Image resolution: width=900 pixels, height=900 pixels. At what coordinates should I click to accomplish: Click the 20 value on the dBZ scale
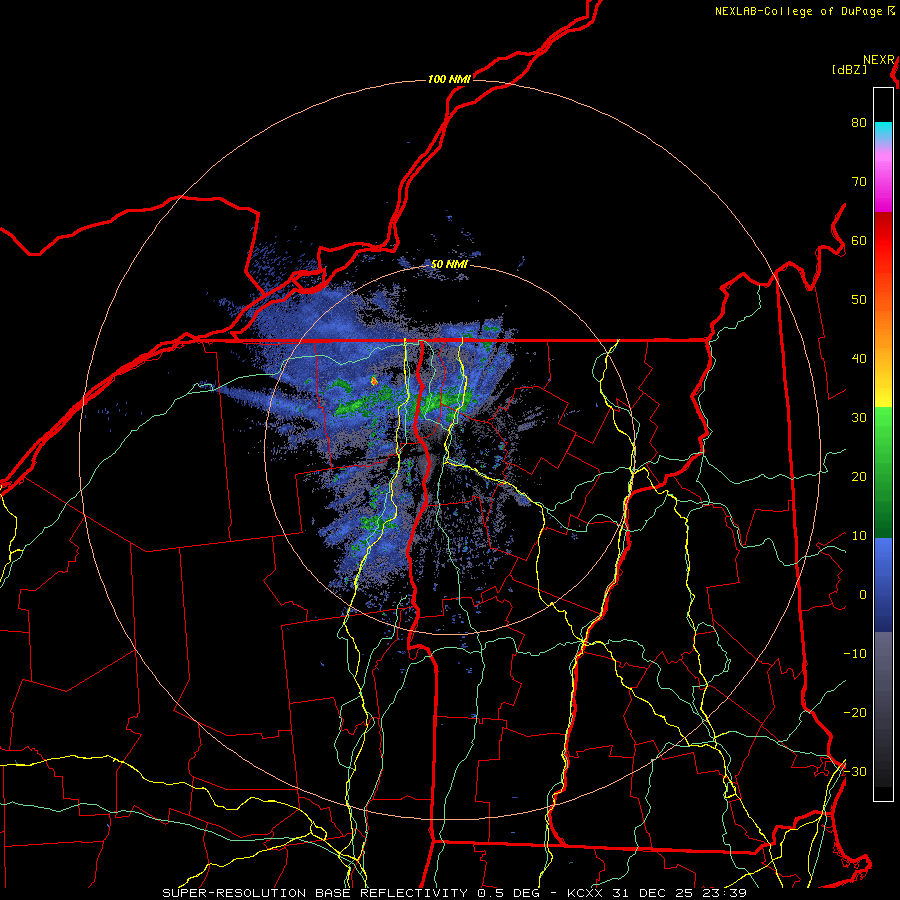[x=859, y=476]
